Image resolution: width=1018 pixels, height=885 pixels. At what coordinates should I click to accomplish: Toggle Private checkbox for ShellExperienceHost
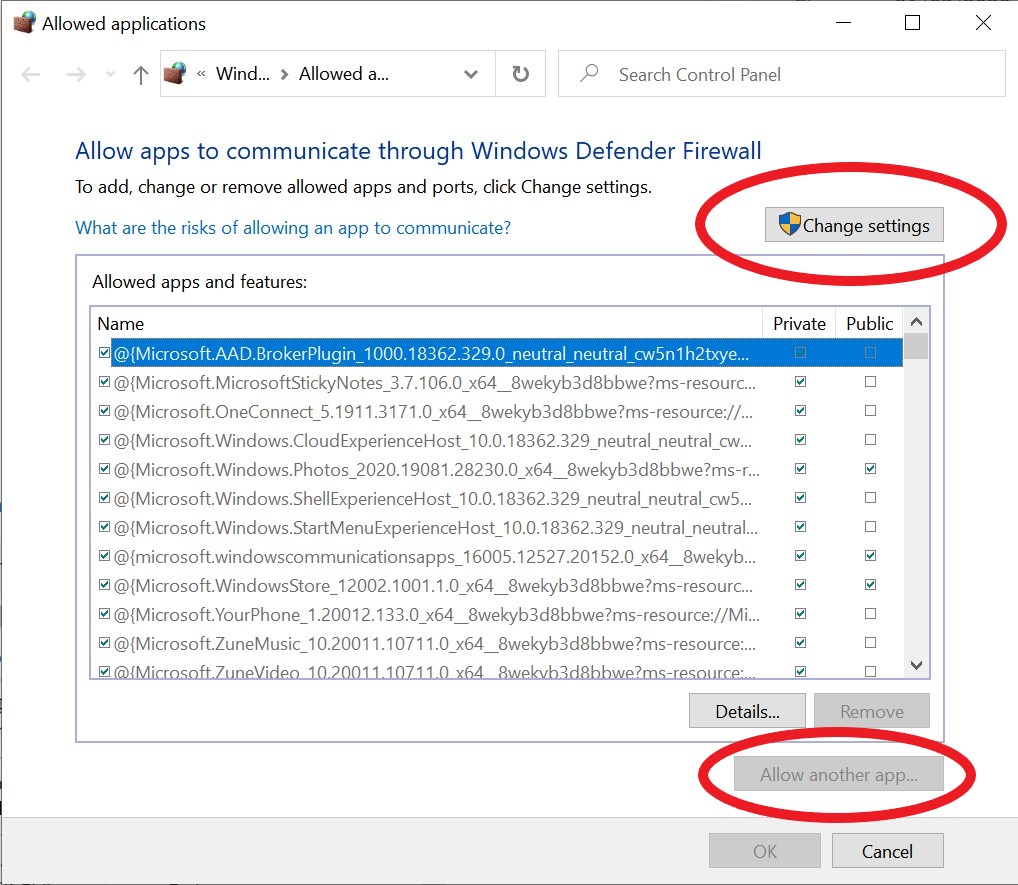801,497
